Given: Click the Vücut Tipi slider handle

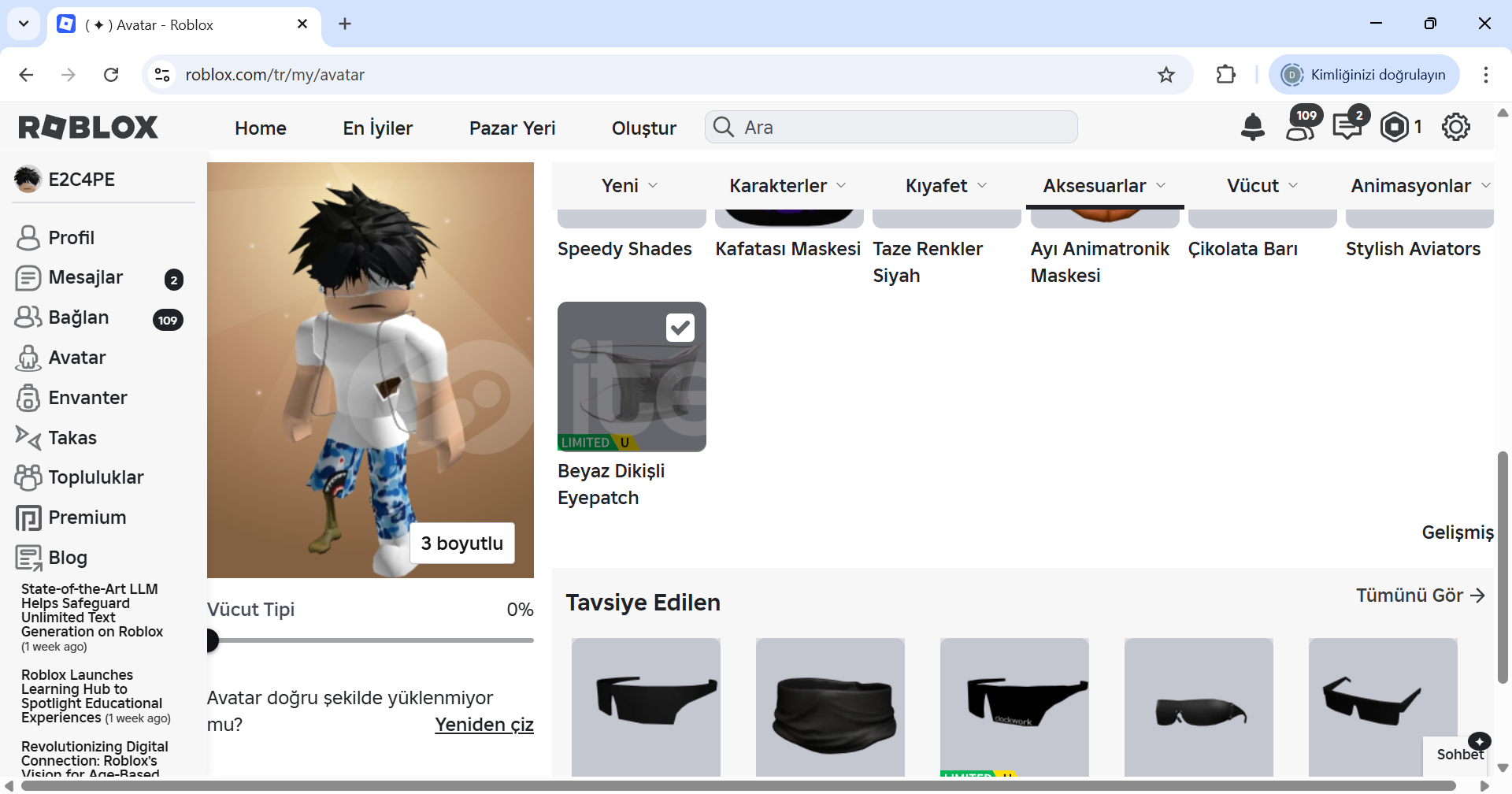Looking at the screenshot, I should point(211,640).
